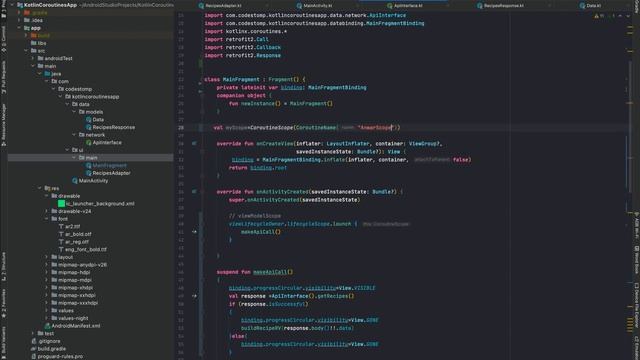Image resolution: width=640 pixels, height=360 pixels.
Task: Select the libs folder
Action: [38, 43]
